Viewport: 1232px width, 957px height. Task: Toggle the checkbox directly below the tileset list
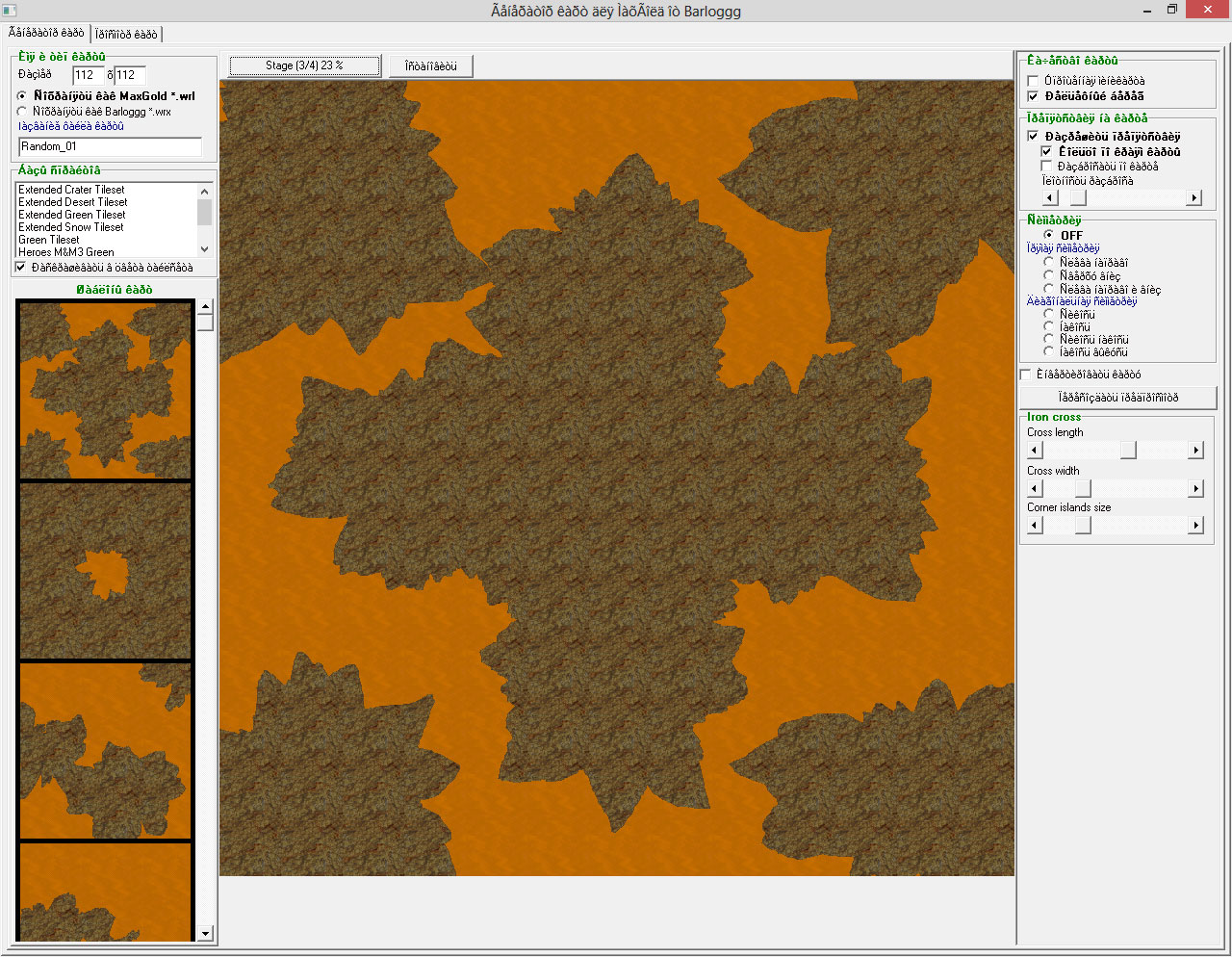(x=21, y=268)
